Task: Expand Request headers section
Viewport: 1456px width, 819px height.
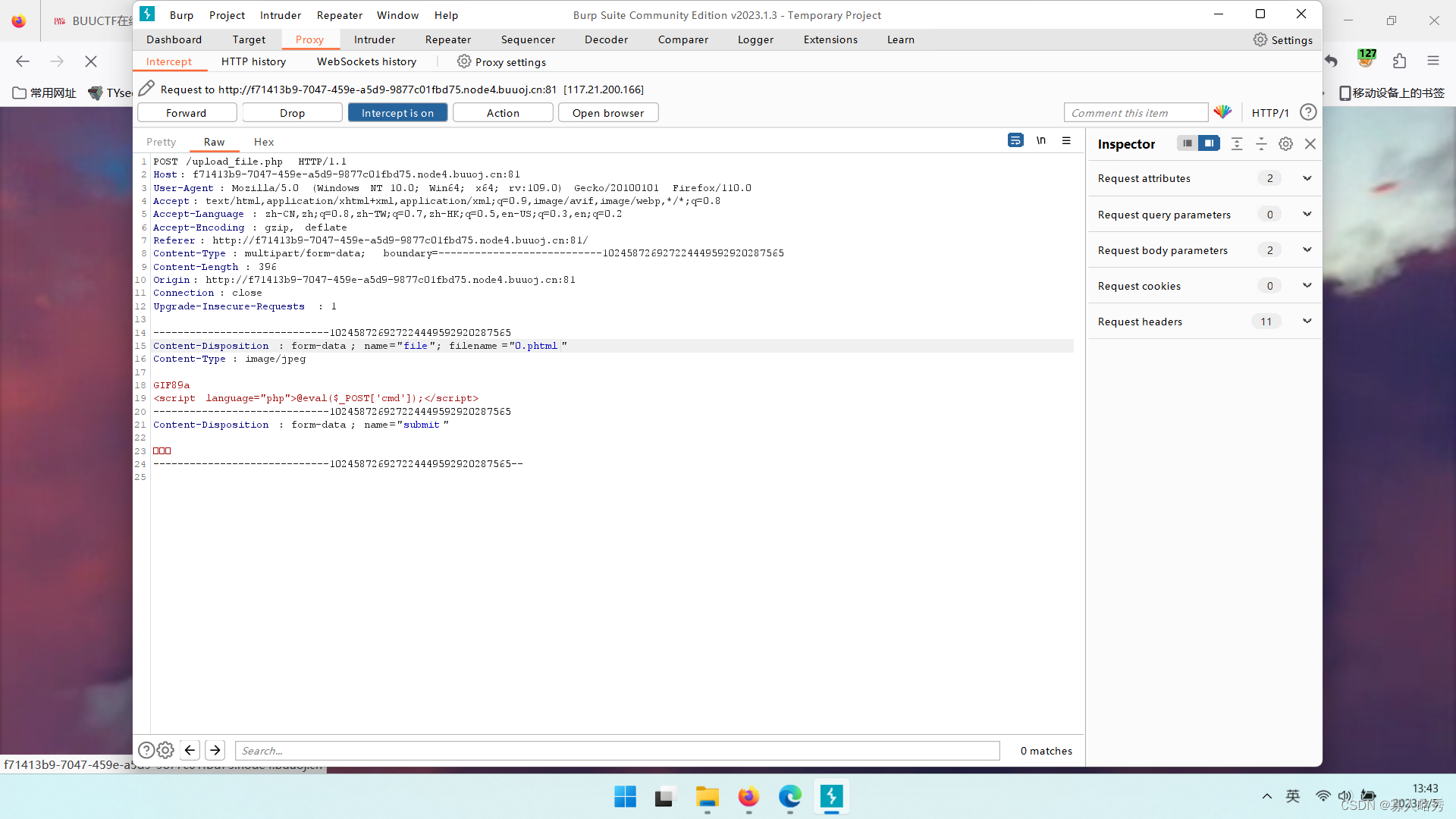Action: click(x=1307, y=322)
